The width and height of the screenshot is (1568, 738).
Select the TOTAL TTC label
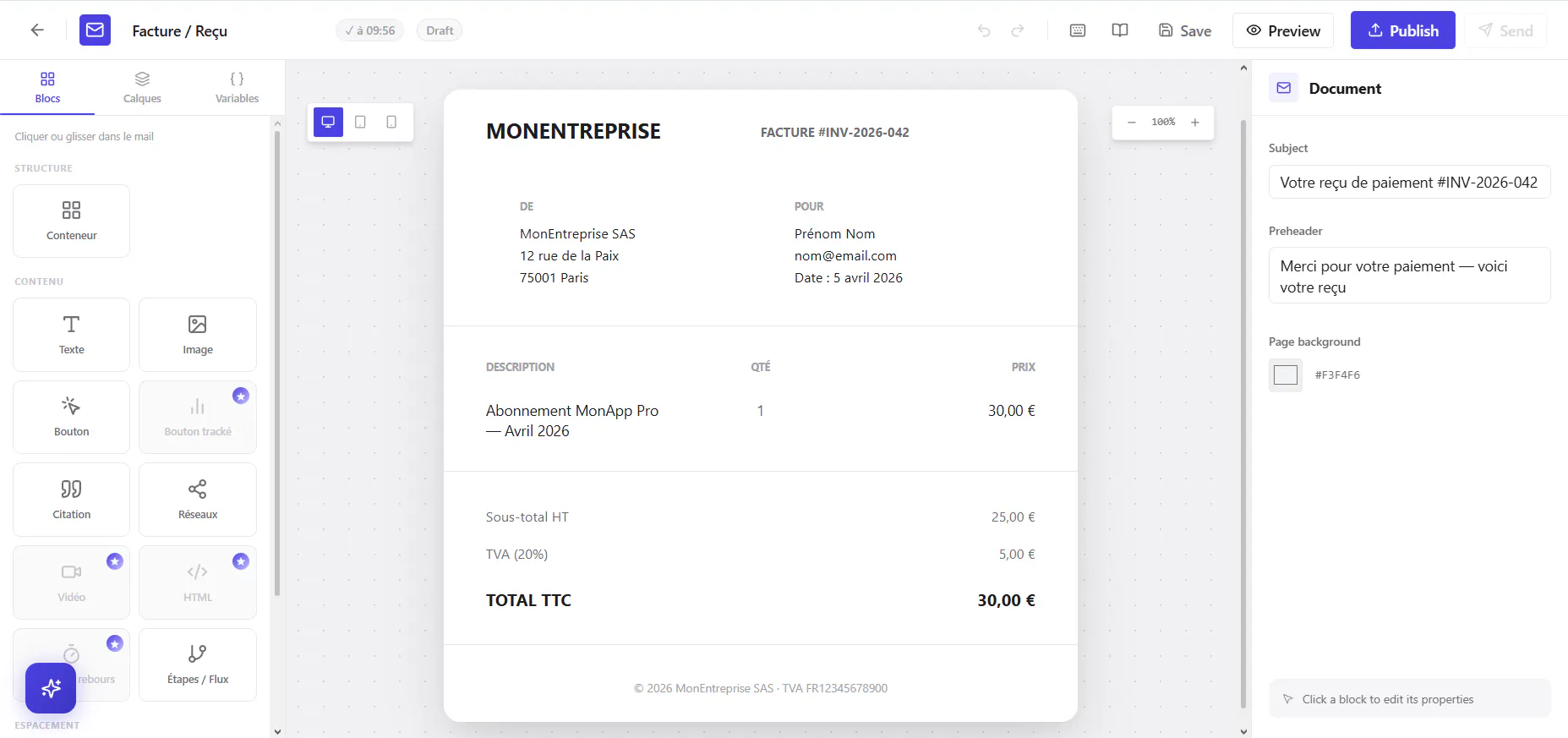[528, 600]
